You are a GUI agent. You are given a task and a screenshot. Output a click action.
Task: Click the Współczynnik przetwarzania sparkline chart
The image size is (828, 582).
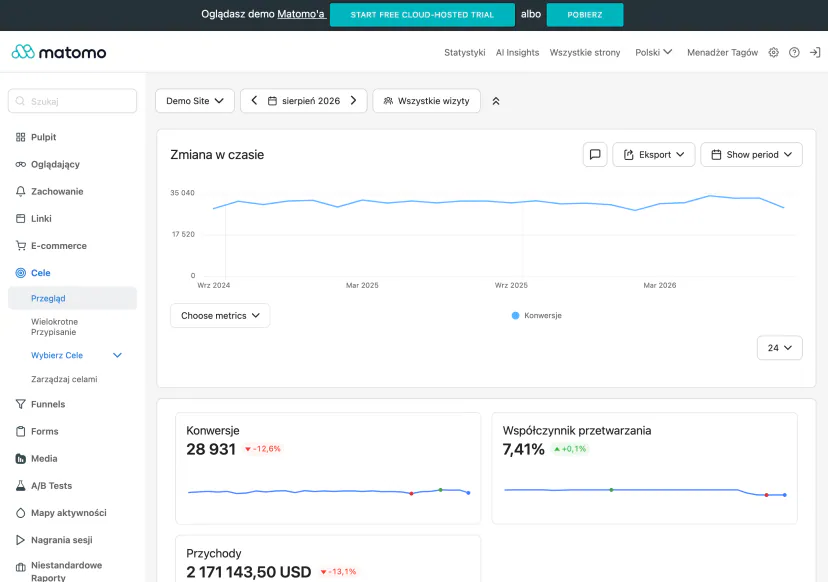[645, 492]
